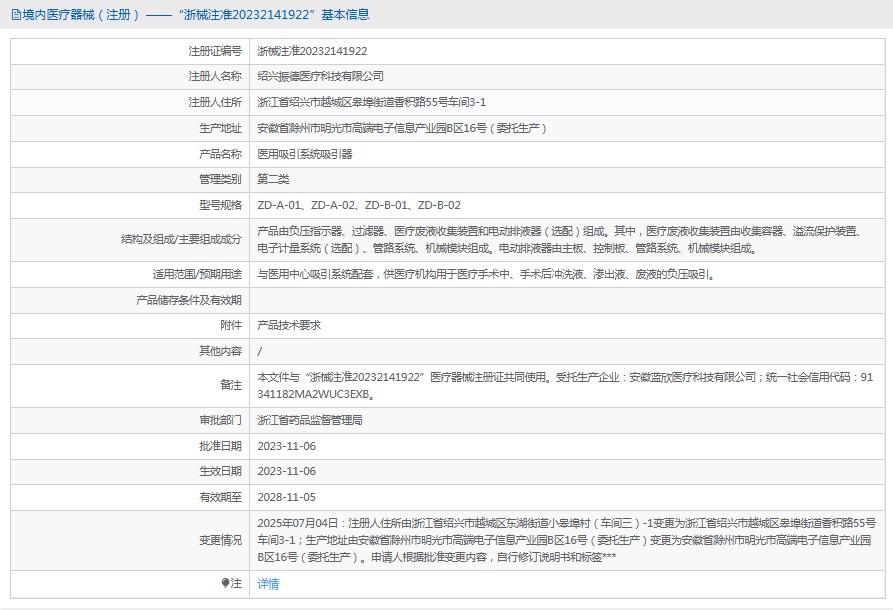893x610 pixels.
Task: Click model specification text ZD-A-01、ZD-A-02
Action: click(x=307, y=205)
